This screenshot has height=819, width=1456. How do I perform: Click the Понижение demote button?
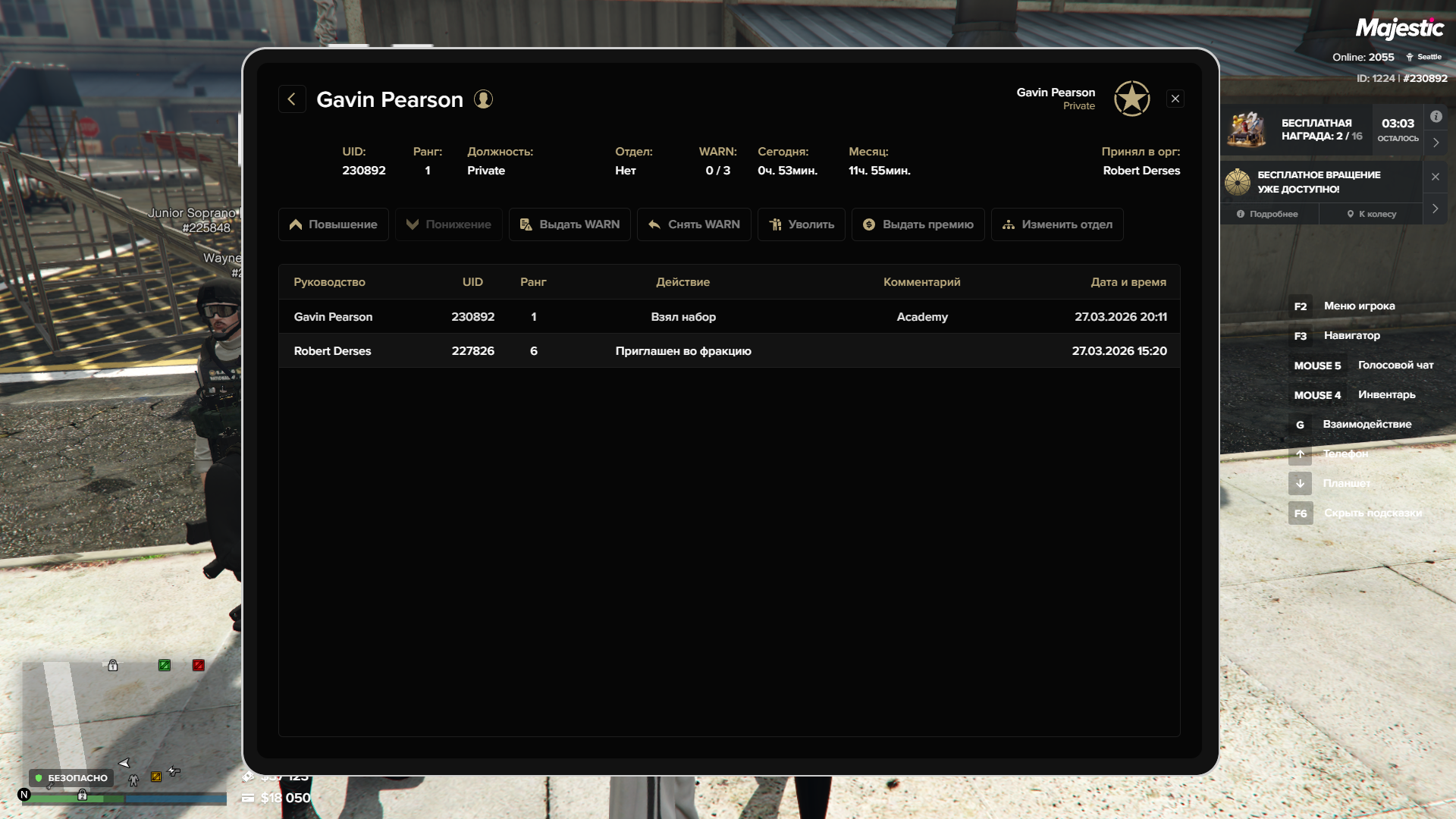click(x=448, y=224)
